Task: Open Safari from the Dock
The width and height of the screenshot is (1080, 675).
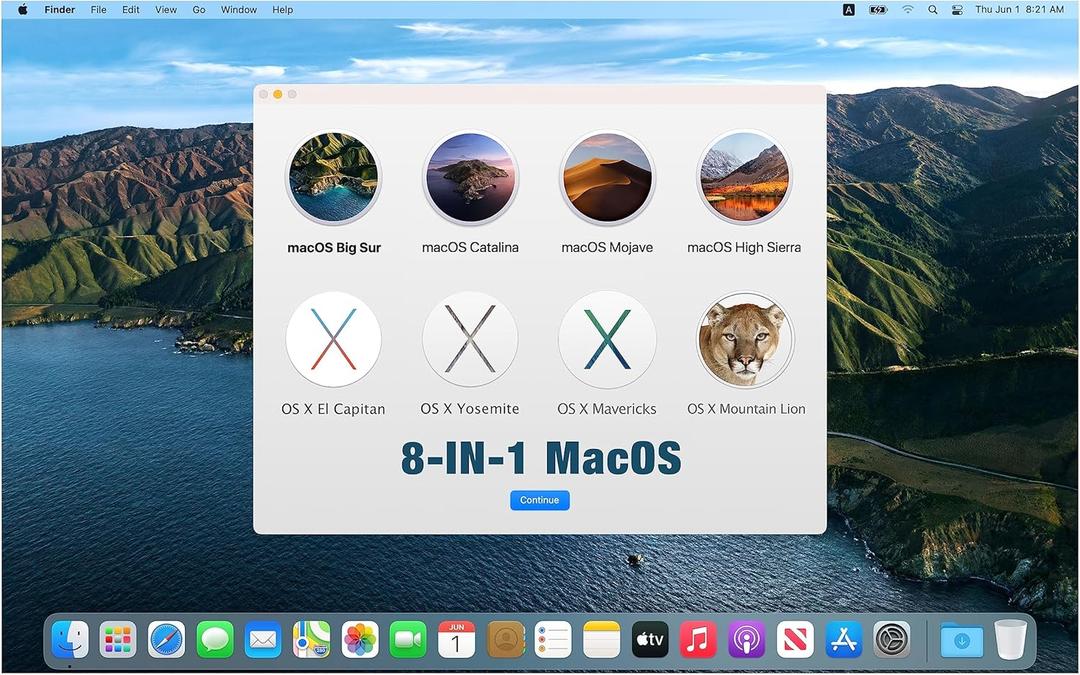Action: 166,639
